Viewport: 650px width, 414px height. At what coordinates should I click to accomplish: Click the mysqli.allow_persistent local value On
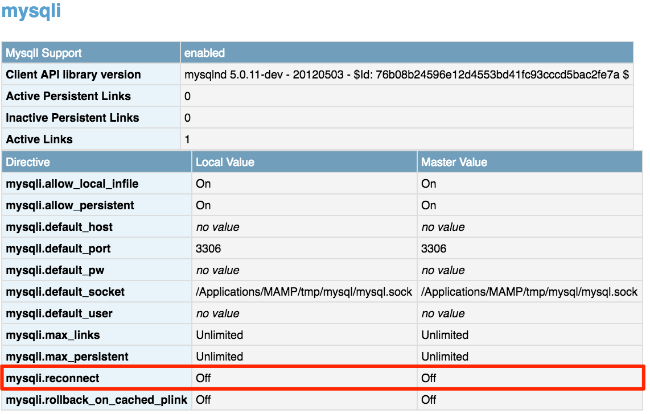point(203,205)
